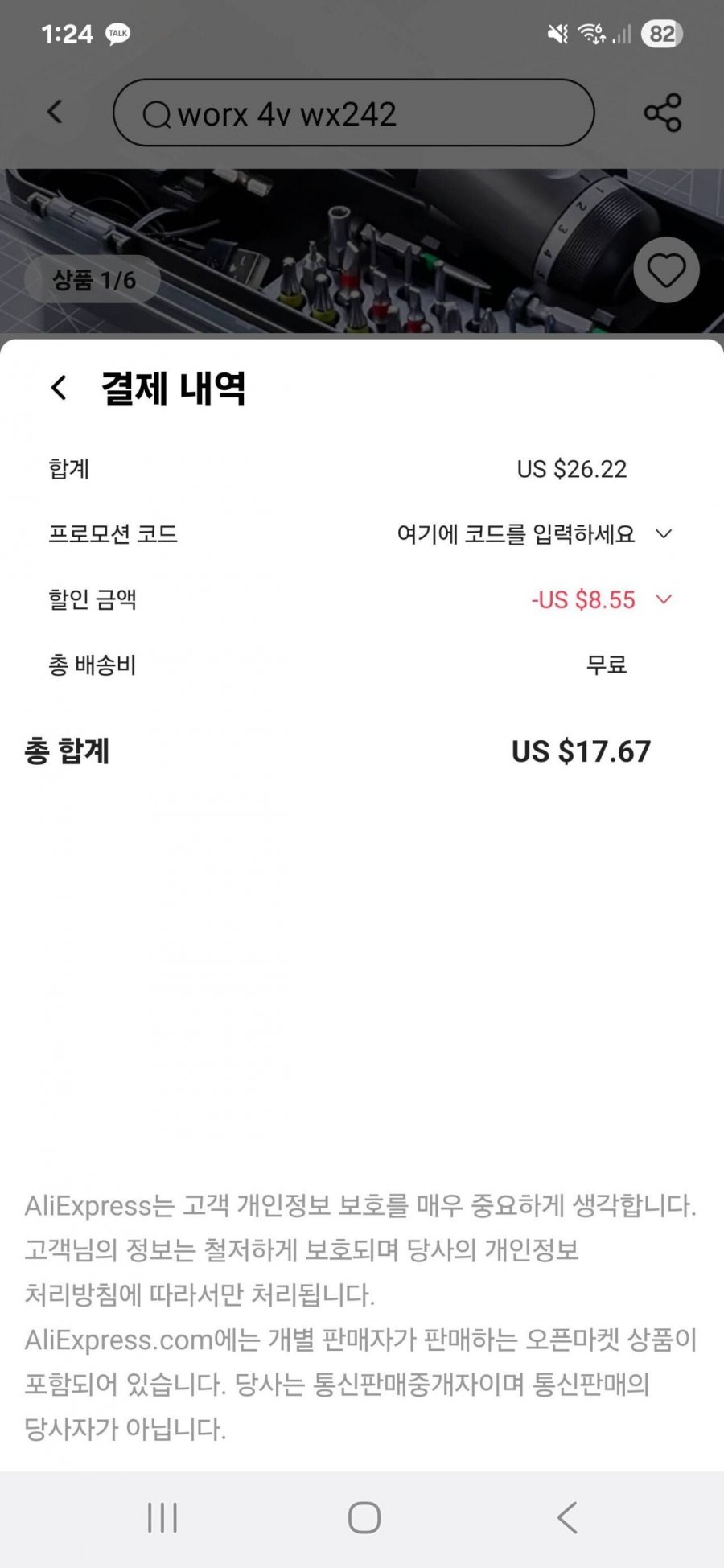Go back using arrow left of search bar
The width and height of the screenshot is (724, 1568).
[x=55, y=112]
